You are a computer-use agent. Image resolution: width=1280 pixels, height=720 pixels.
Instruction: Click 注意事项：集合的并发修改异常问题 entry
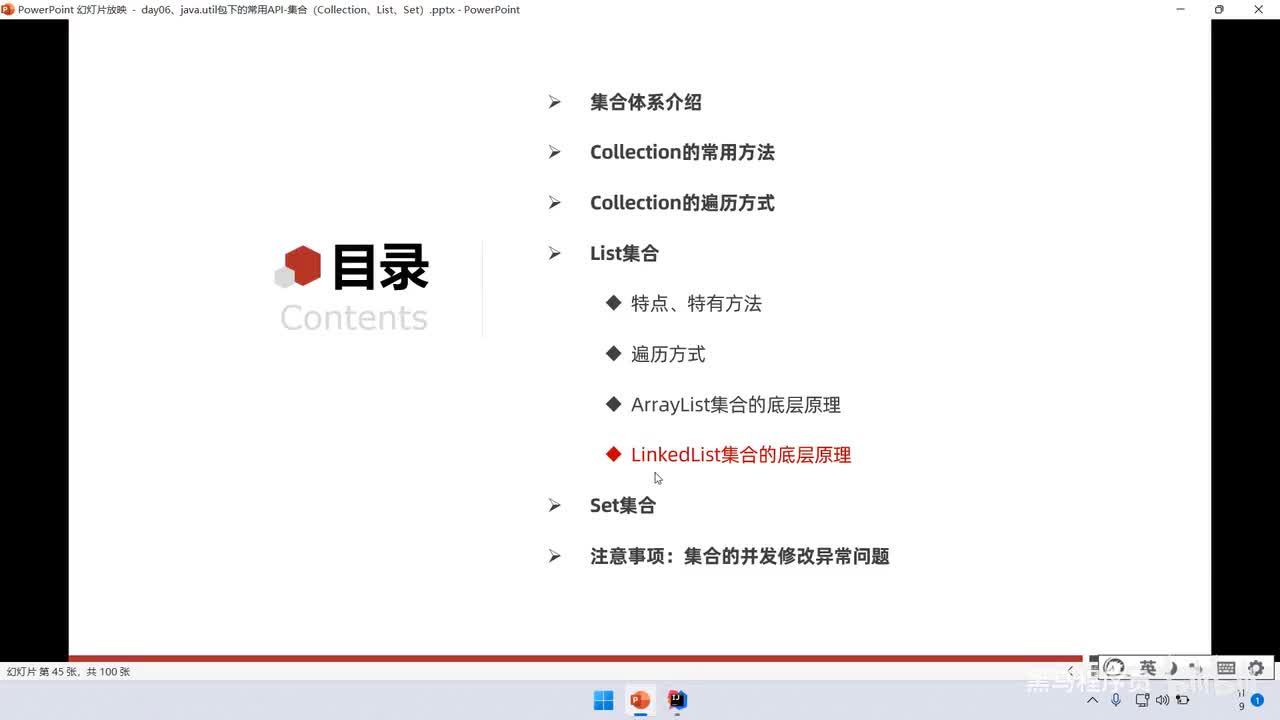pyautogui.click(x=739, y=556)
